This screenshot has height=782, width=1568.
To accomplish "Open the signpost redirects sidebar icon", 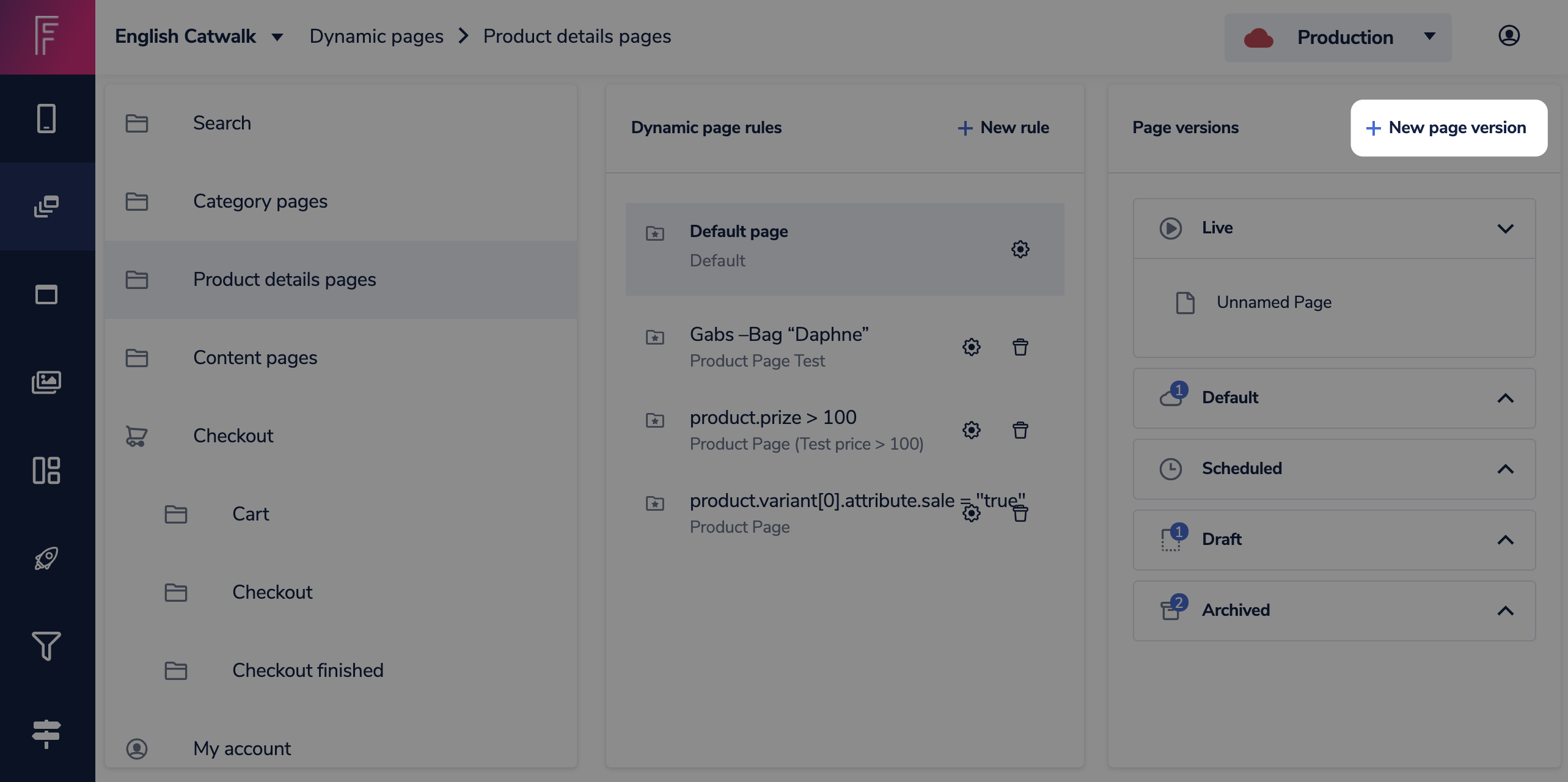I will (47, 734).
